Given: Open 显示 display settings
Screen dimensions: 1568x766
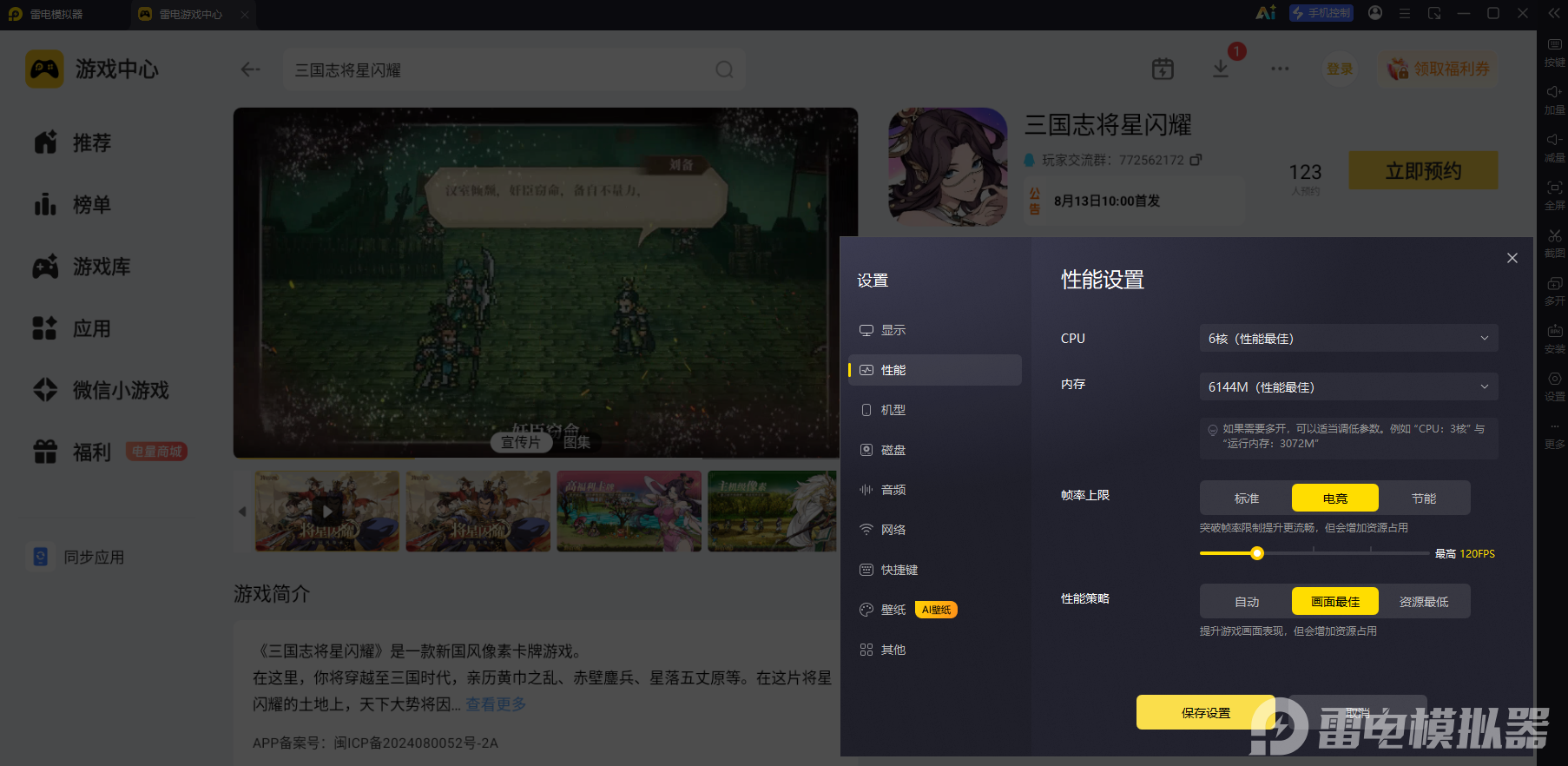Looking at the screenshot, I should 935,330.
